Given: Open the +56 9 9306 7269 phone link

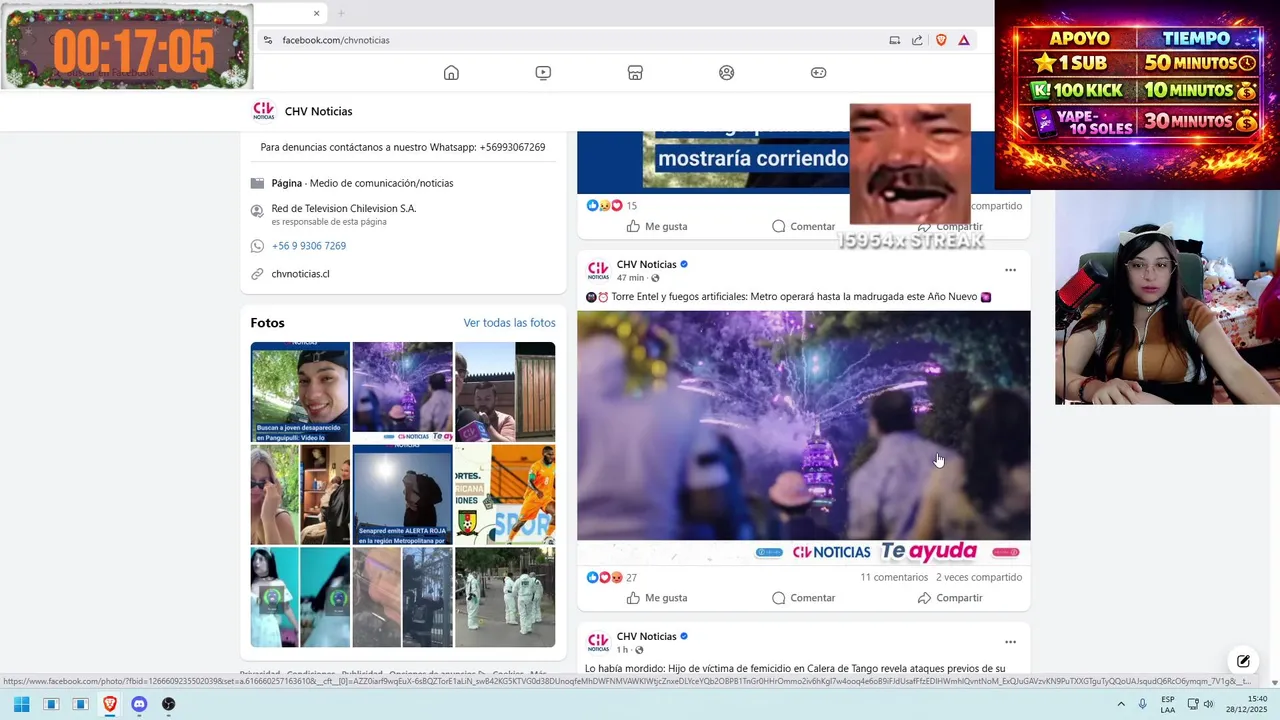Looking at the screenshot, I should (309, 246).
